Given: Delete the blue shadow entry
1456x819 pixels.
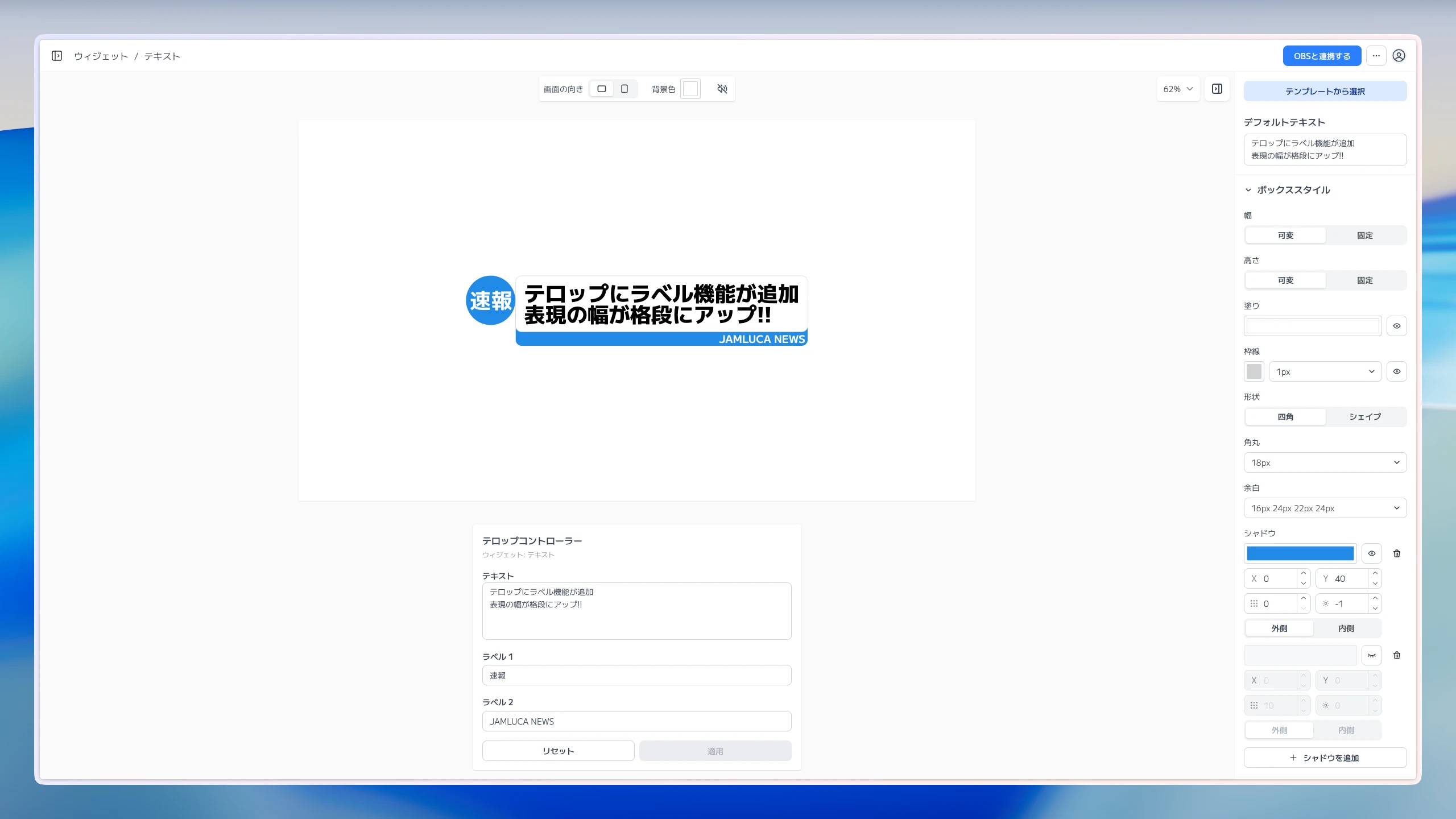Looking at the screenshot, I should click(1397, 553).
